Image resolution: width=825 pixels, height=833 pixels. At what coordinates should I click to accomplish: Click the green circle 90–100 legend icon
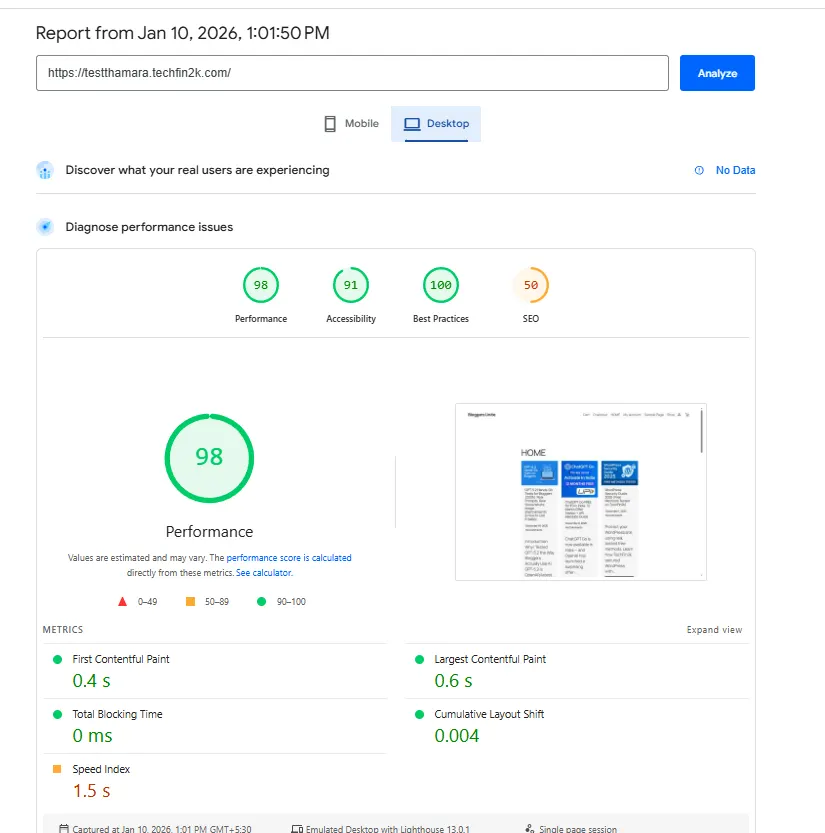[x=261, y=601]
